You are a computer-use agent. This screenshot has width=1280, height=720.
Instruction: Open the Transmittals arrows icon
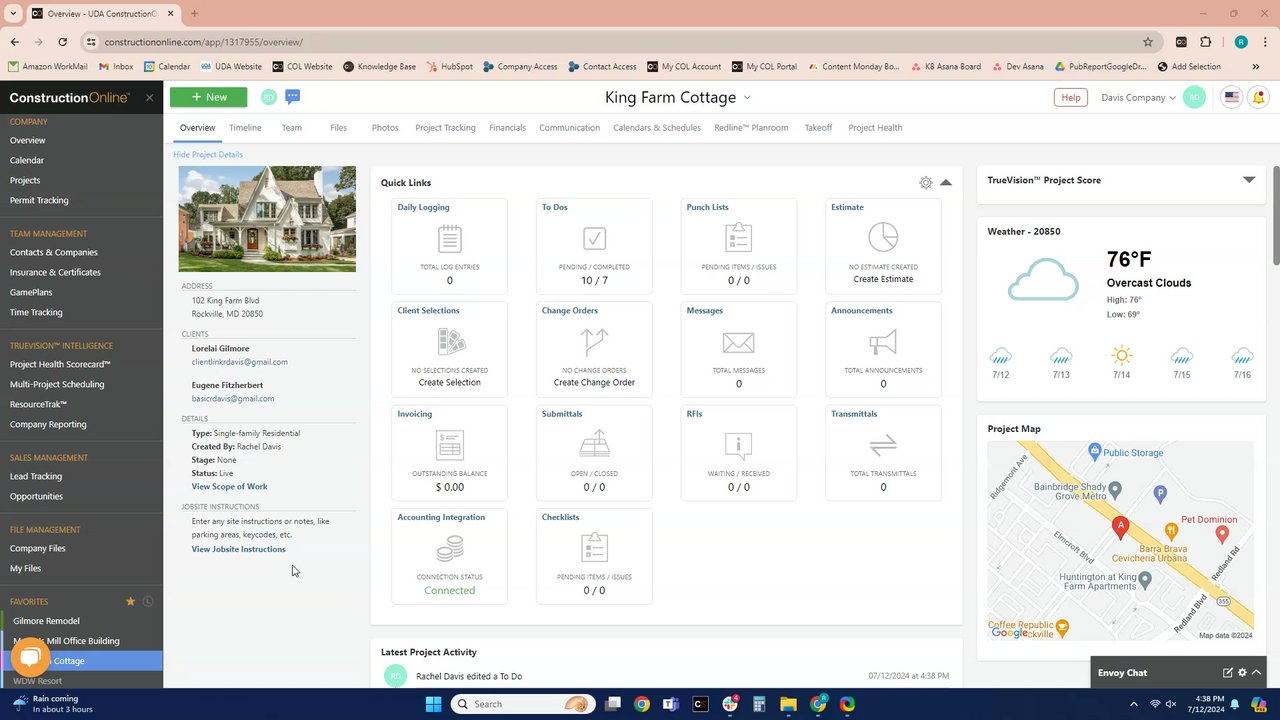(x=883, y=445)
